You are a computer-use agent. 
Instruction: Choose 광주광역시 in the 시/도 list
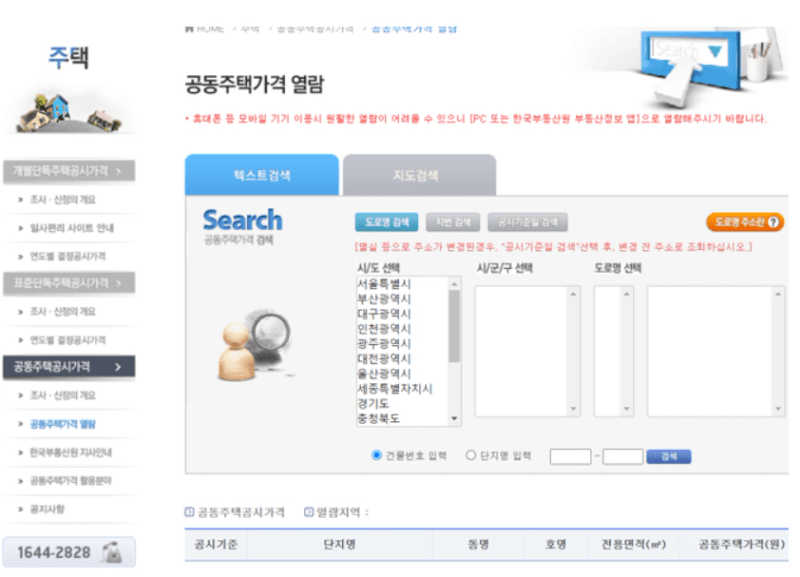384,343
